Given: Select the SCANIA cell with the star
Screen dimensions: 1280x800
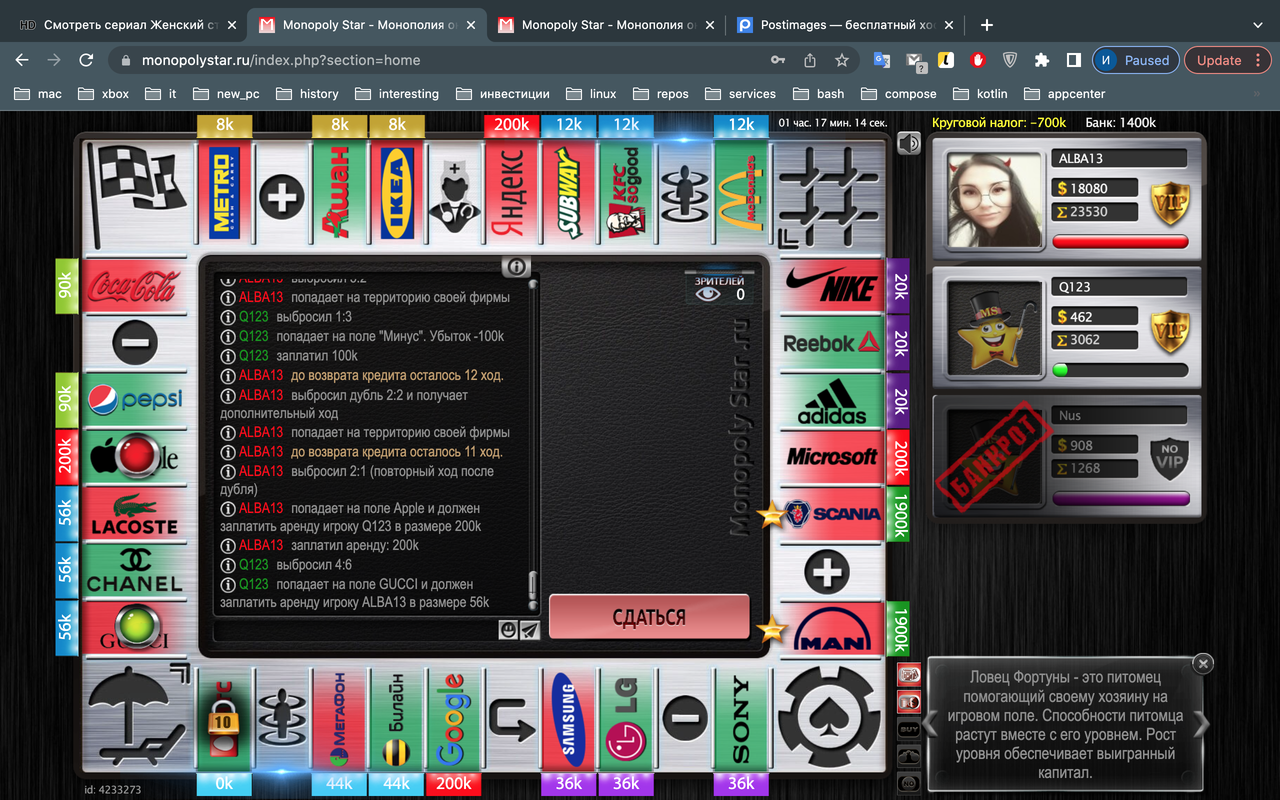Looking at the screenshot, I should coord(832,514).
